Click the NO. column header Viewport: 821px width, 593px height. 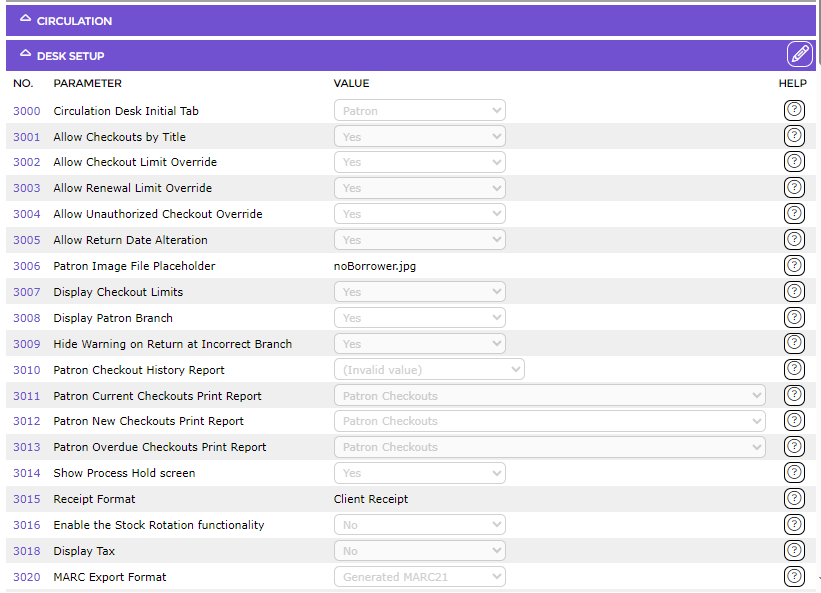tap(23, 83)
